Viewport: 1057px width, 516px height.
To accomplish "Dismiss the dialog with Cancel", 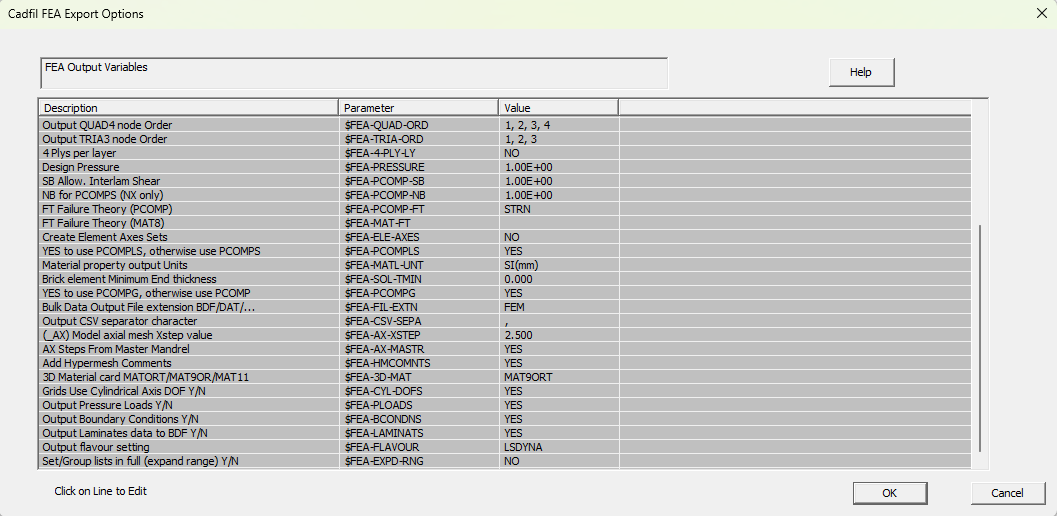I will [1007, 493].
